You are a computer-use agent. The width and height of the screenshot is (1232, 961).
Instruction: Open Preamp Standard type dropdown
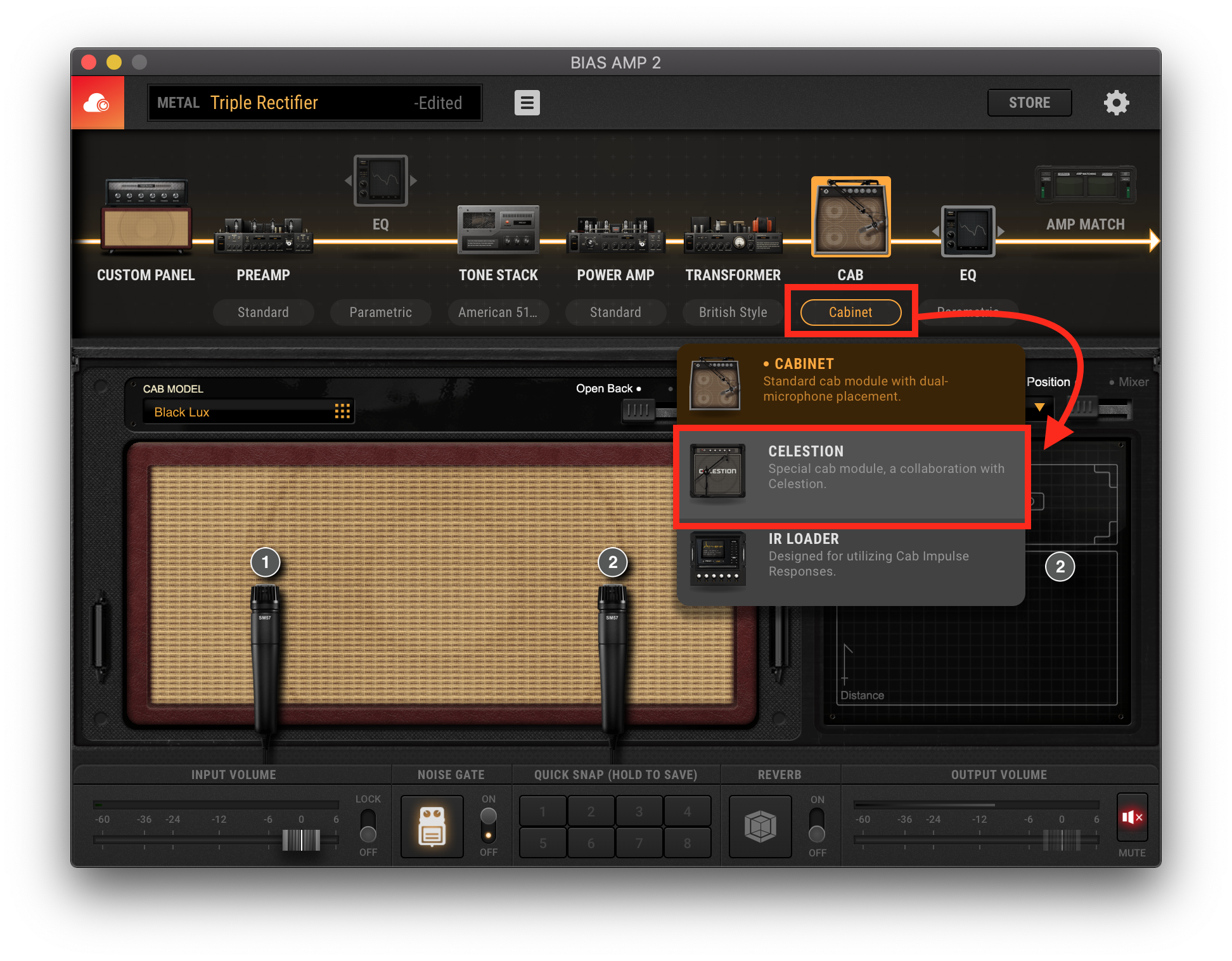pyautogui.click(x=263, y=313)
